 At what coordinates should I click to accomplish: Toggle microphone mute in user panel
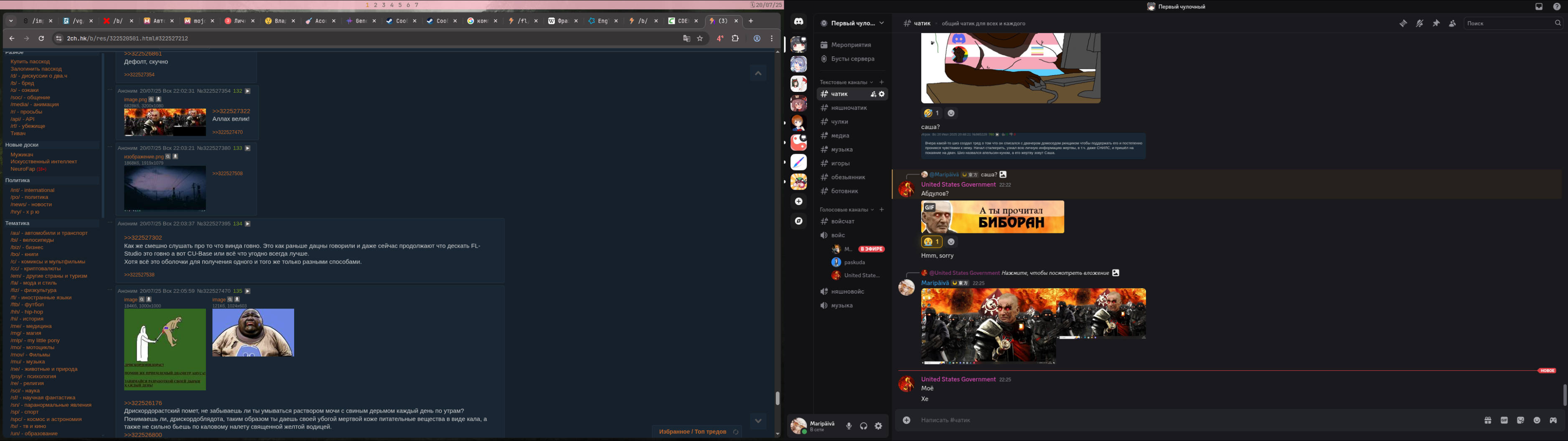click(x=849, y=426)
